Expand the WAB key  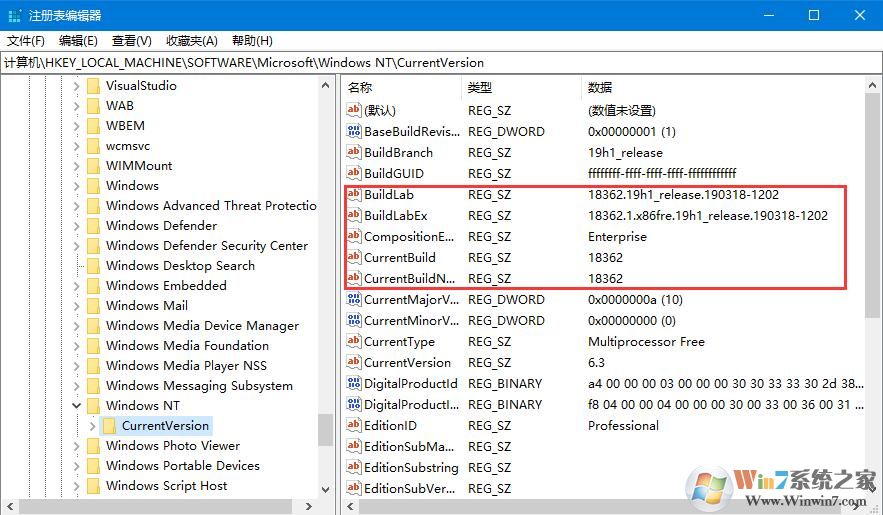click(77, 106)
